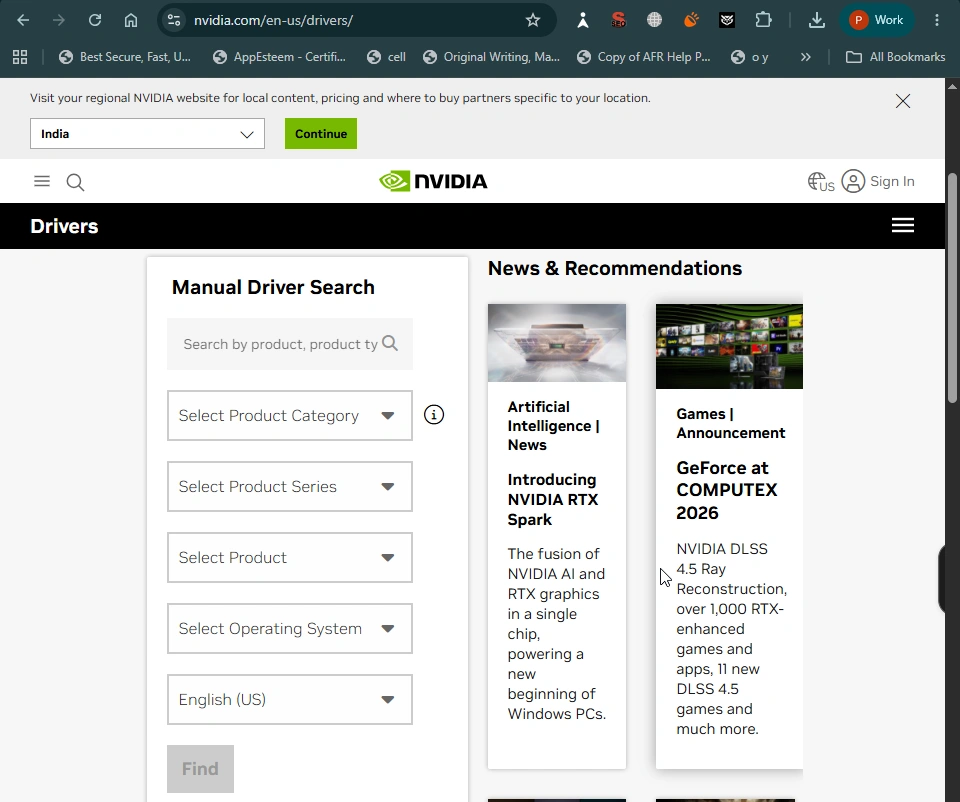The height and width of the screenshot is (802, 960).
Task: Open the bird-logo extension icon
Action: click(727, 20)
